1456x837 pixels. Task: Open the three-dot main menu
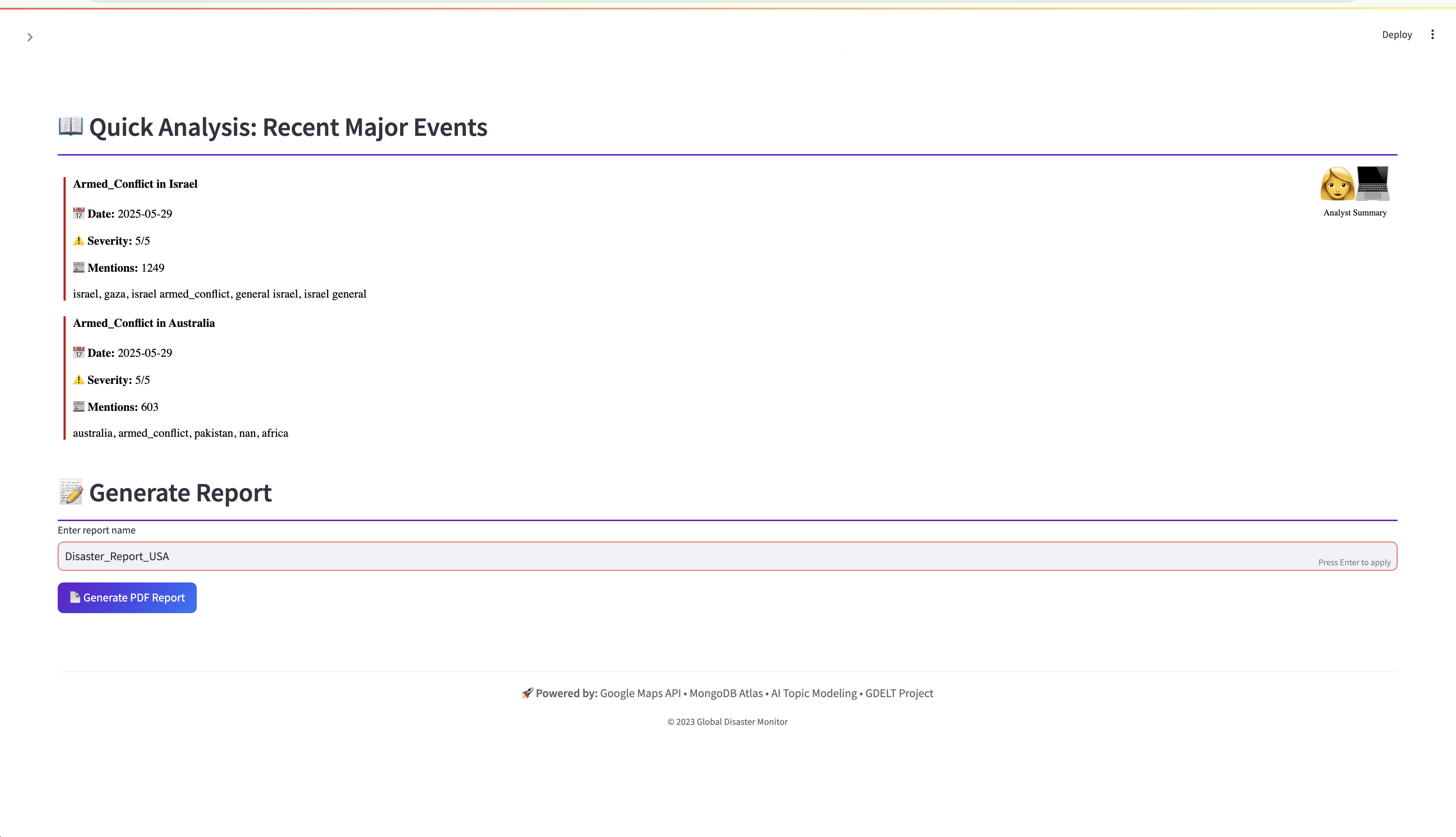pyautogui.click(x=1432, y=34)
